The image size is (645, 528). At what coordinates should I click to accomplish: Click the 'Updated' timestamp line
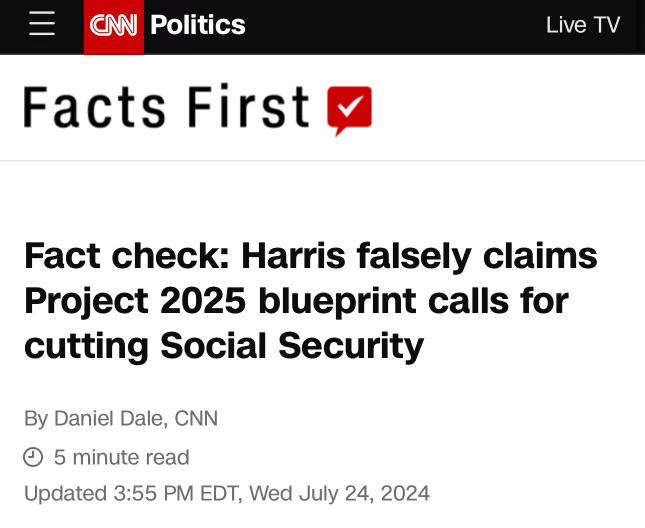[226, 493]
